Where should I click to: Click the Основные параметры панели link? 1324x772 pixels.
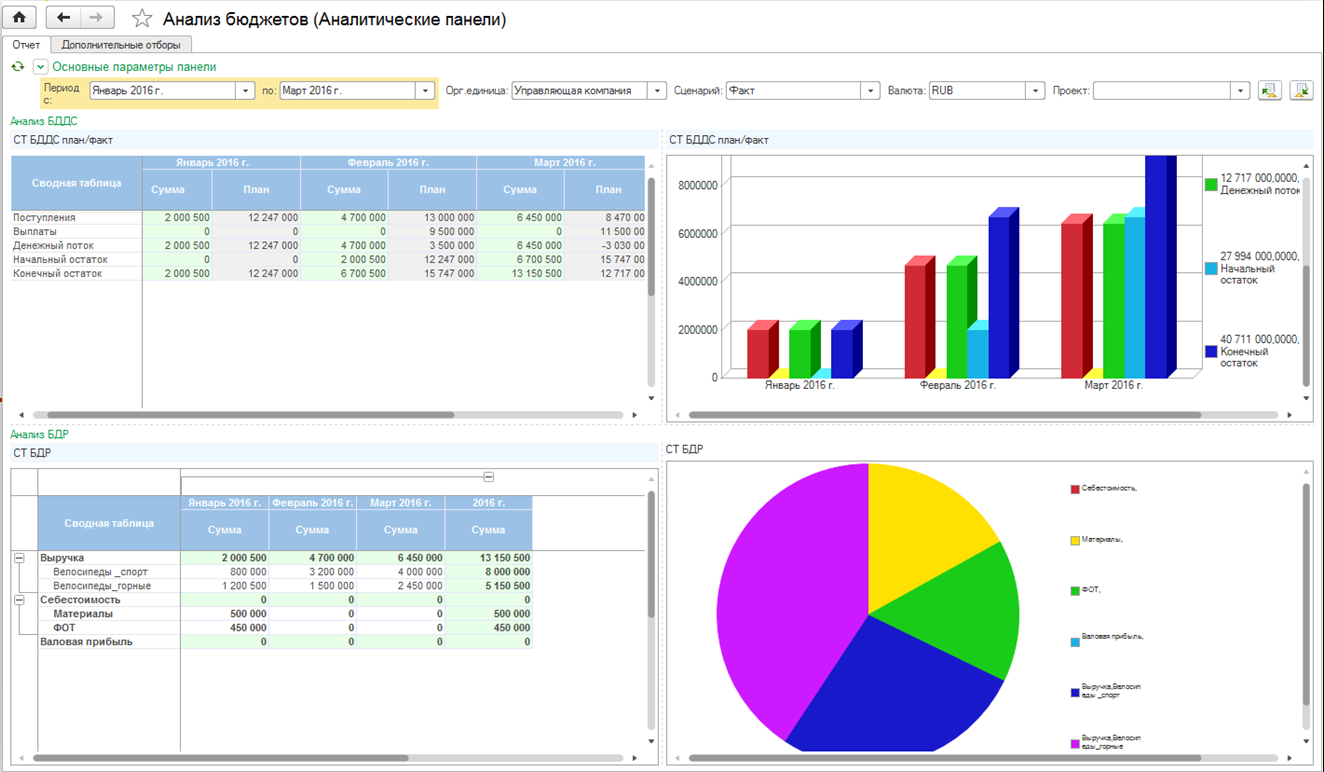(134, 67)
